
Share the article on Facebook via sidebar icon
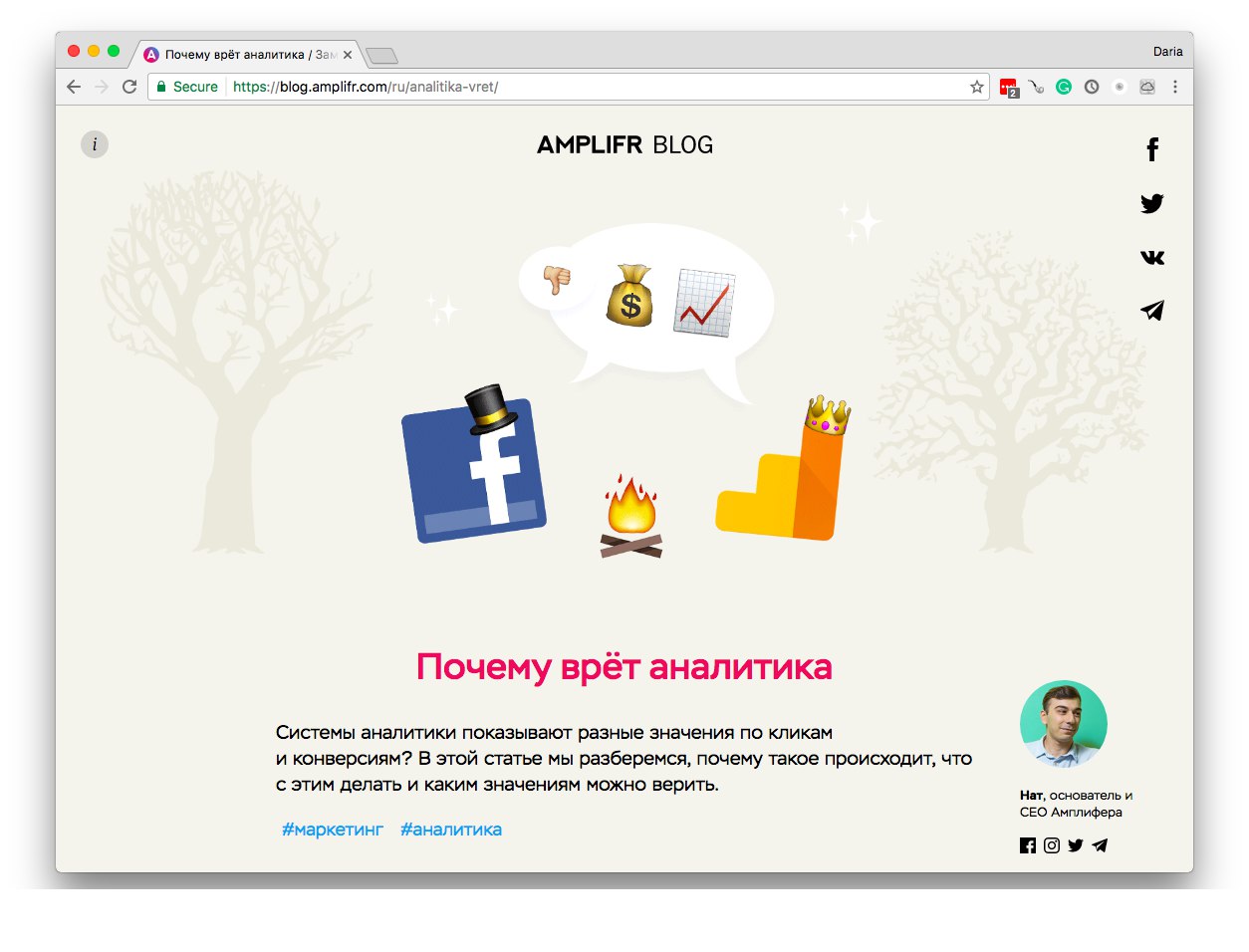coord(1152,149)
